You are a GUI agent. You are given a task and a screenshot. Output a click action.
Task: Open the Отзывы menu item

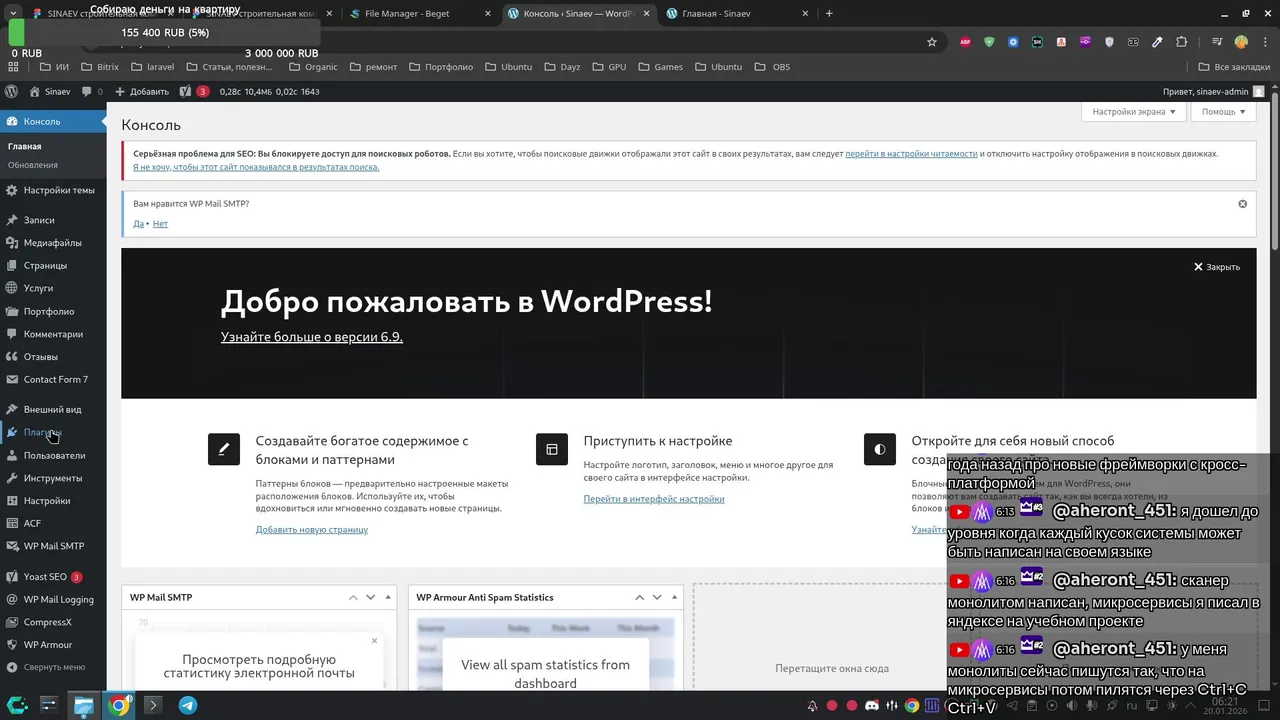53,357
